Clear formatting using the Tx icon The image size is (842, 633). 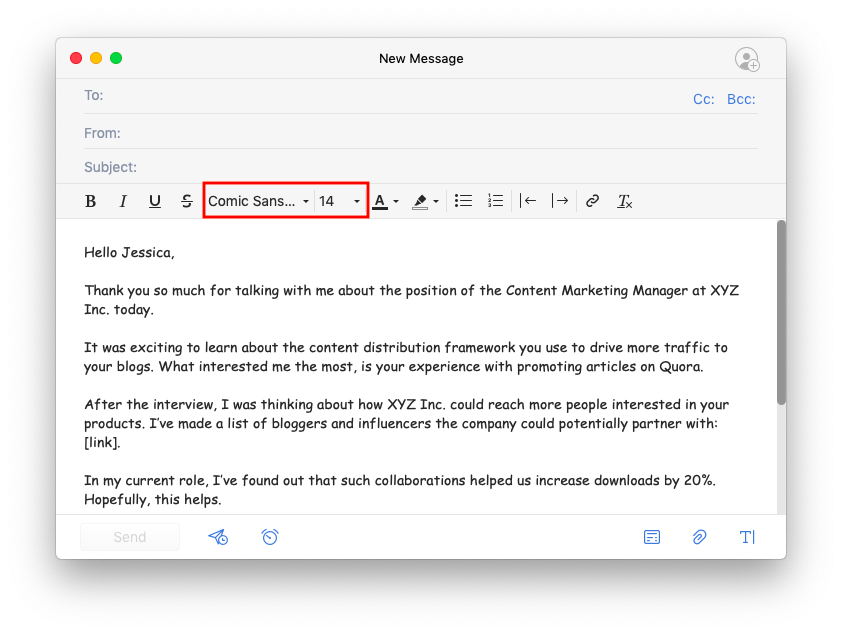[625, 200]
